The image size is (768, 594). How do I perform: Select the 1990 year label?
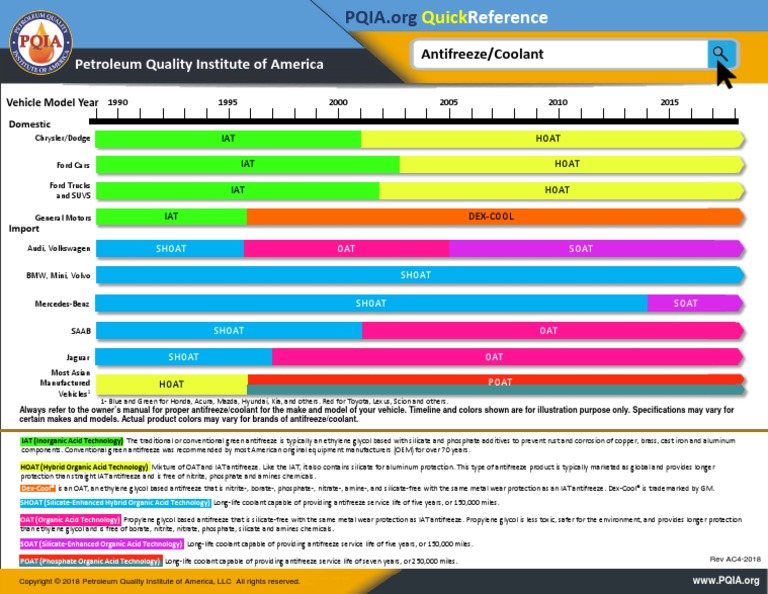(118, 102)
